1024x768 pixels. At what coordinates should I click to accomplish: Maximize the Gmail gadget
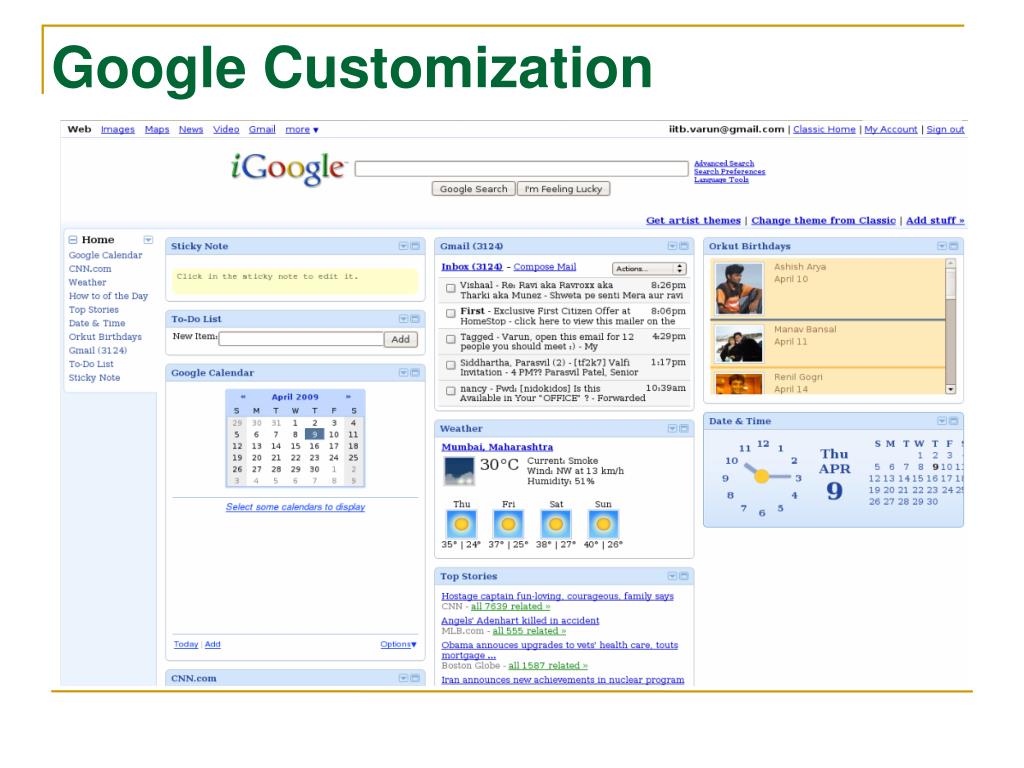684,246
